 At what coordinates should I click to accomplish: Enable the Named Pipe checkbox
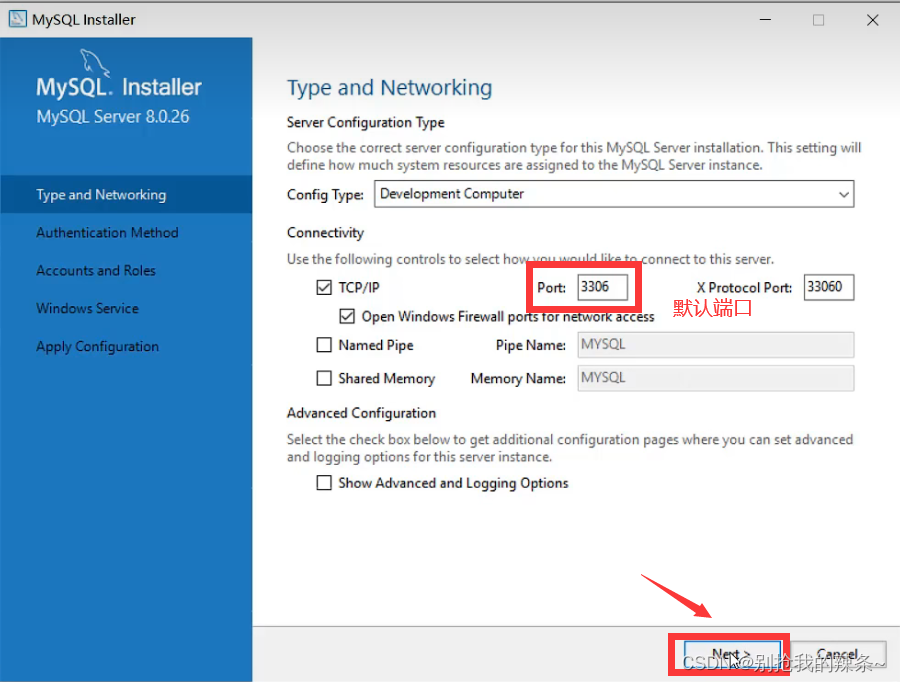click(x=324, y=344)
